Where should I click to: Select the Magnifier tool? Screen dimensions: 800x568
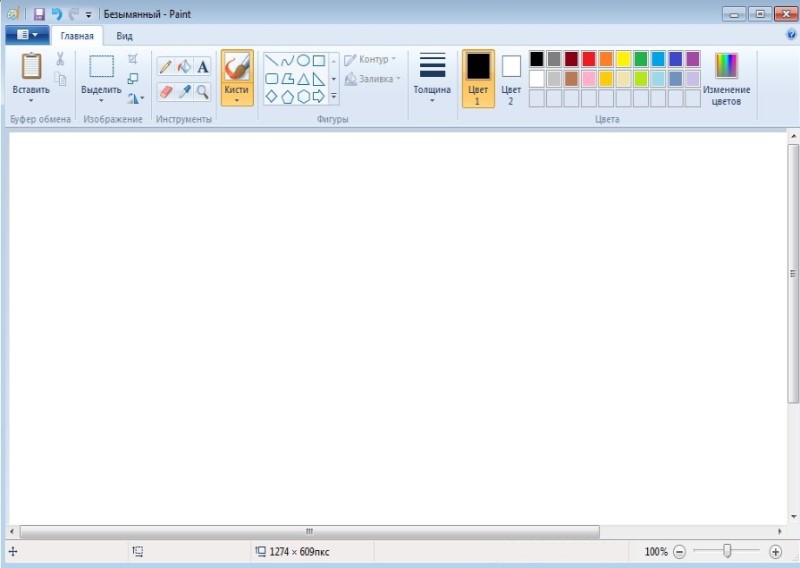(x=203, y=92)
